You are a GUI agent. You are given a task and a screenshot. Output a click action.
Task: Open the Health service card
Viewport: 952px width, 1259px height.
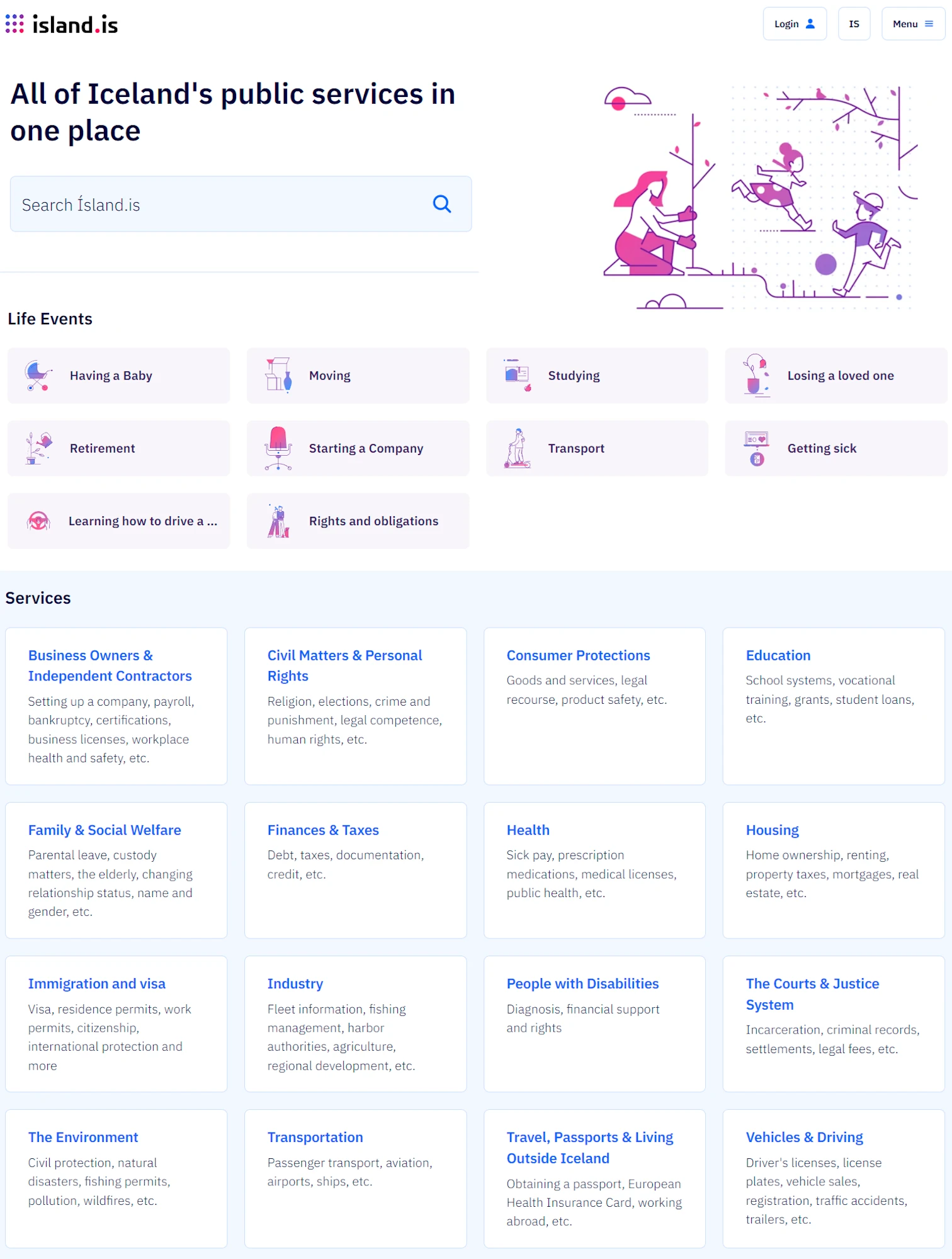(595, 871)
